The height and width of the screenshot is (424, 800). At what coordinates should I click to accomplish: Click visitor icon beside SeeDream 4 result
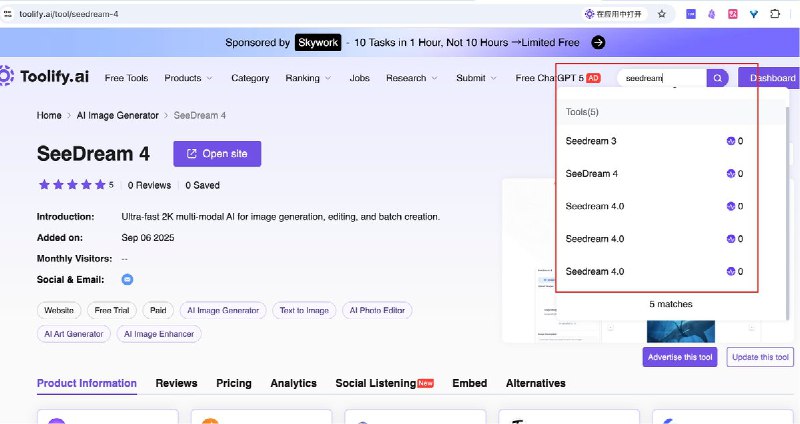point(731,173)
